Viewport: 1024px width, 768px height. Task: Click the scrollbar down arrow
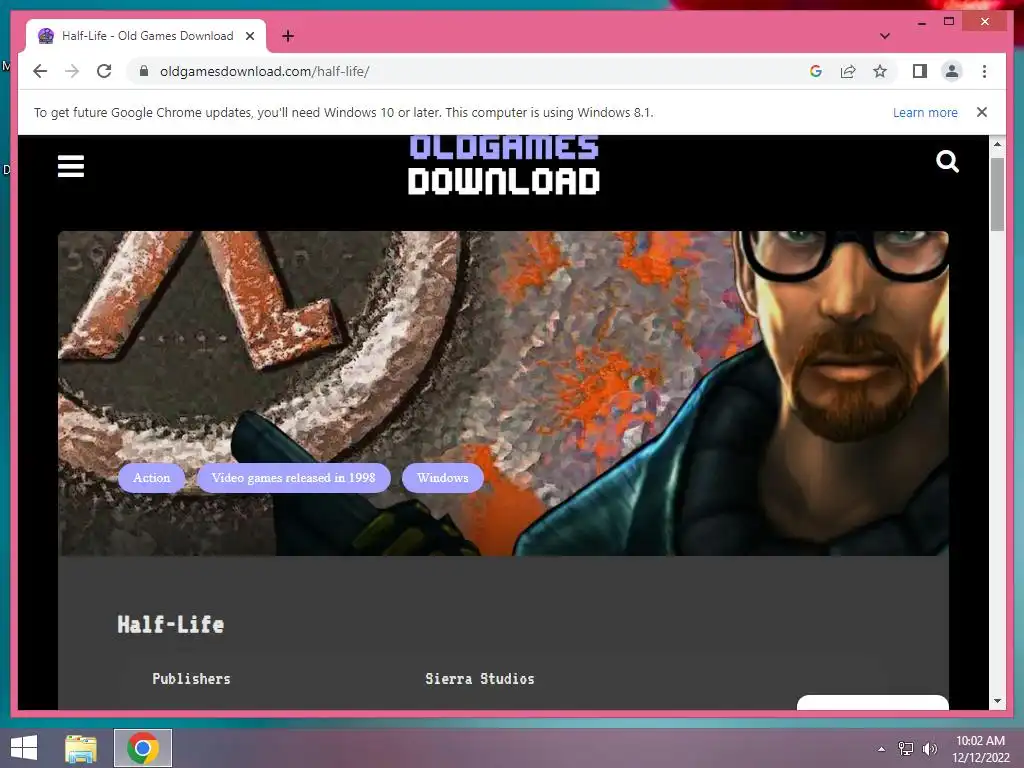pos(997,701)
